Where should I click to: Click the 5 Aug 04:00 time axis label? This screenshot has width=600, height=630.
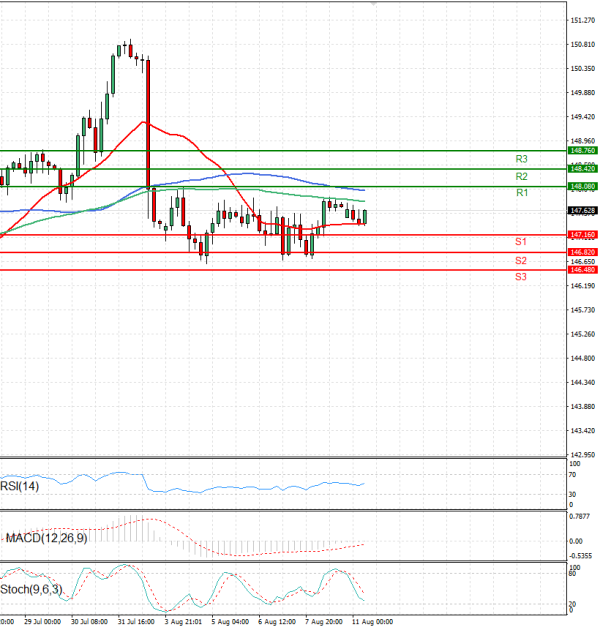pos(231,621)
